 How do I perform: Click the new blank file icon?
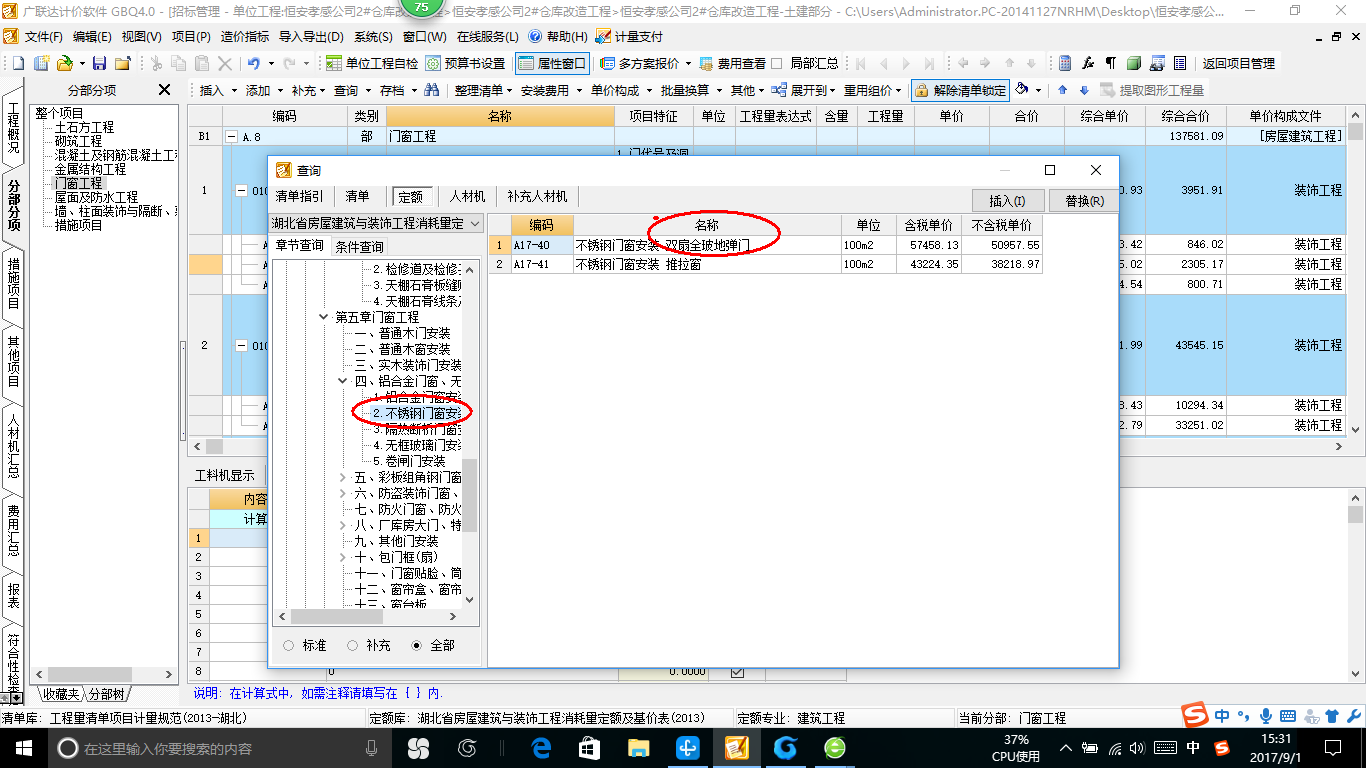(18, 63)
